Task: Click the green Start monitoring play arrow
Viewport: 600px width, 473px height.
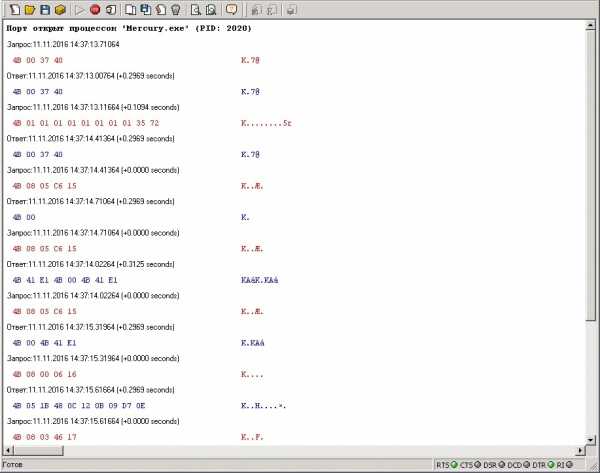Action: (x=80, y=9)
